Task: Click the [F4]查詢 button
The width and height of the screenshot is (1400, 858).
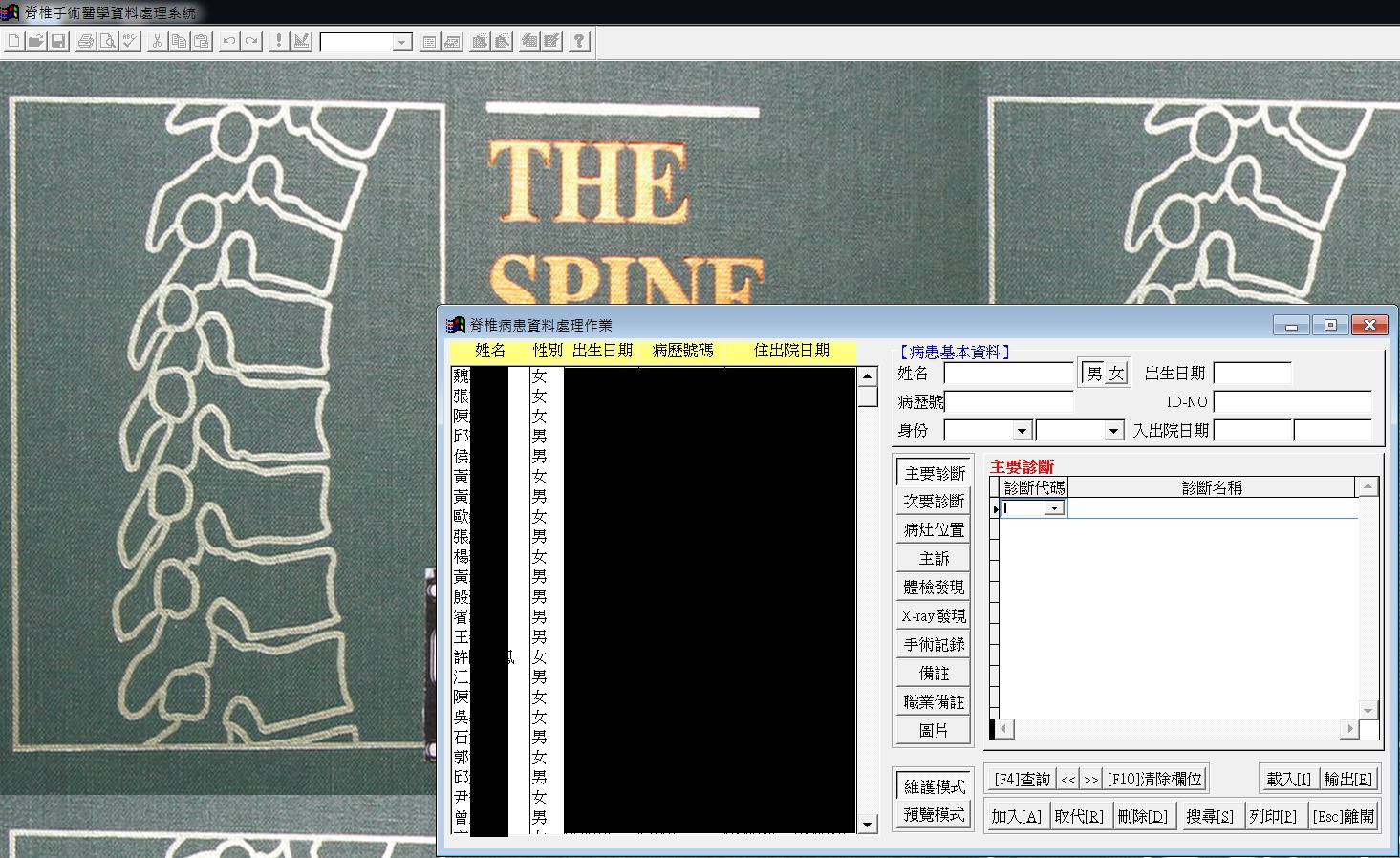Action: (1021, 780)
